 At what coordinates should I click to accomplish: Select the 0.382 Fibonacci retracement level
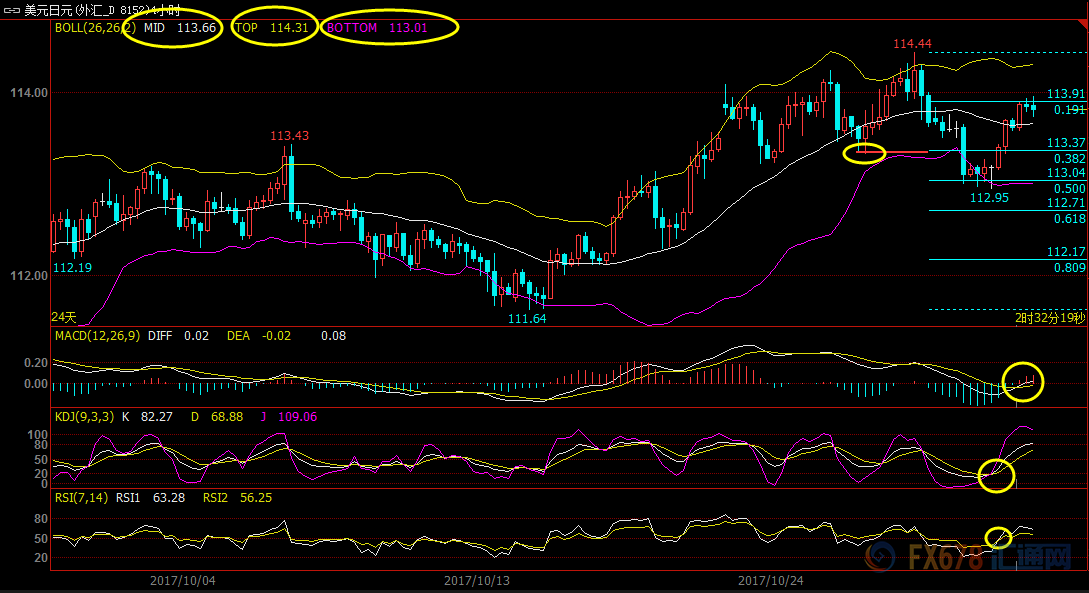(x=1069, y=159)
